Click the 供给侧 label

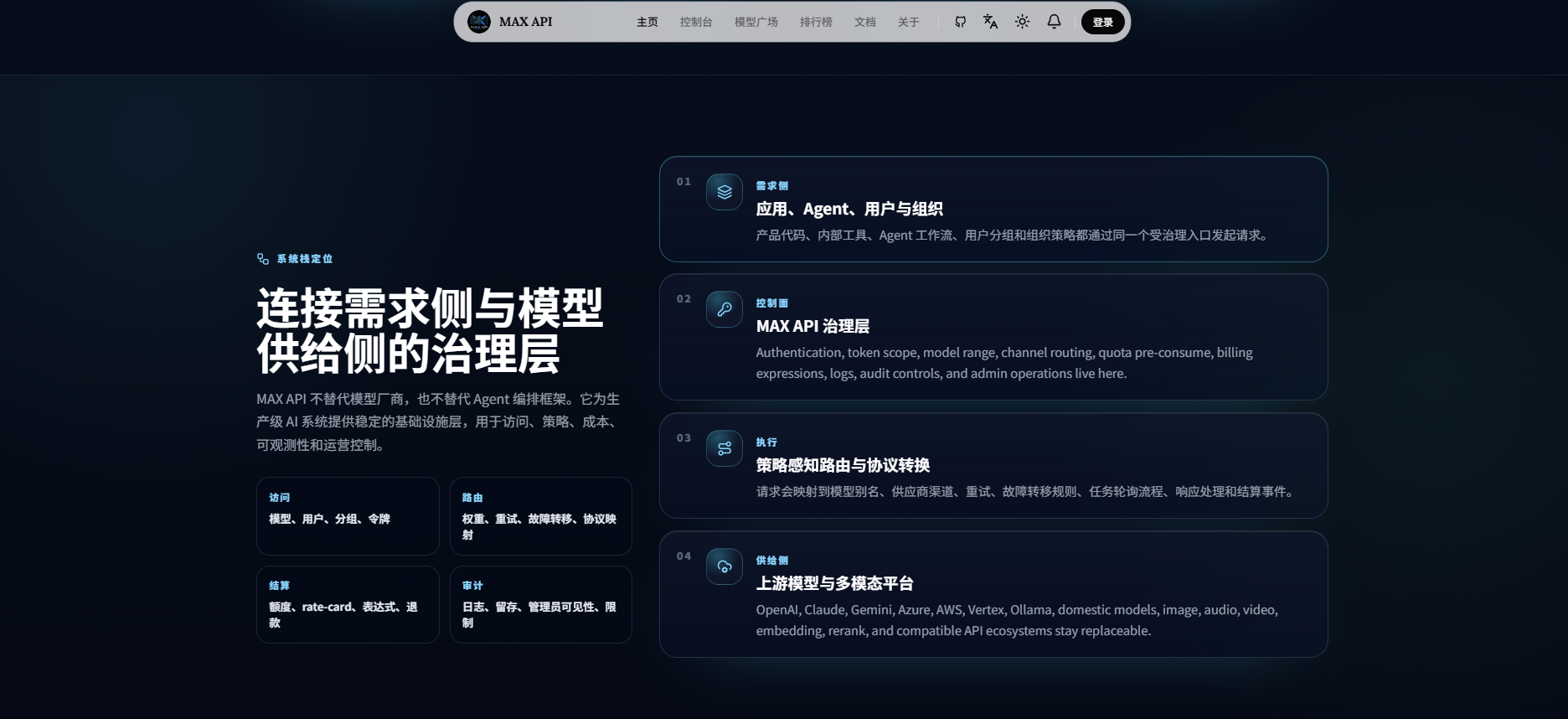(771, 561)
